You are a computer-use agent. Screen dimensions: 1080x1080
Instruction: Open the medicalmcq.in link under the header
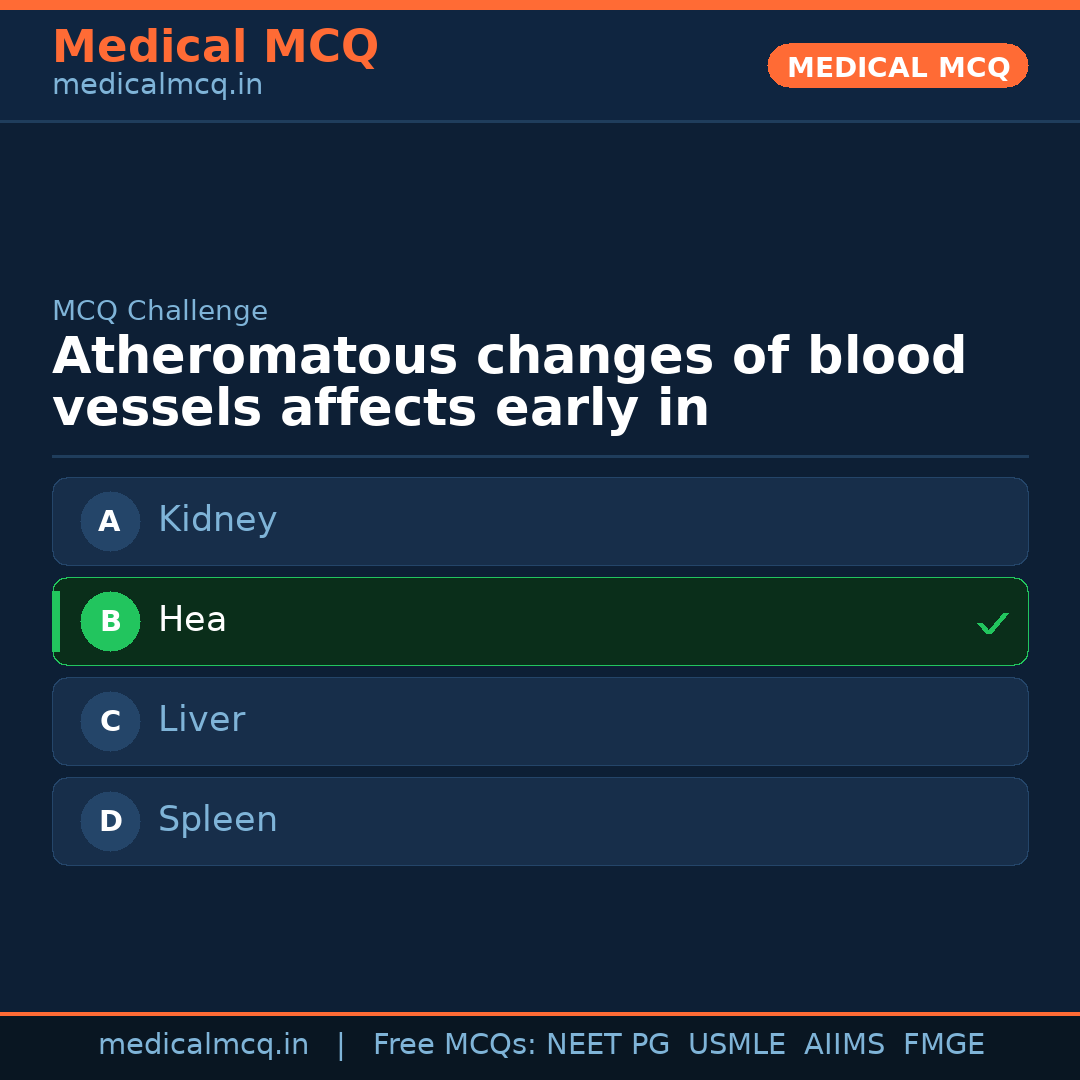(157, 84)
